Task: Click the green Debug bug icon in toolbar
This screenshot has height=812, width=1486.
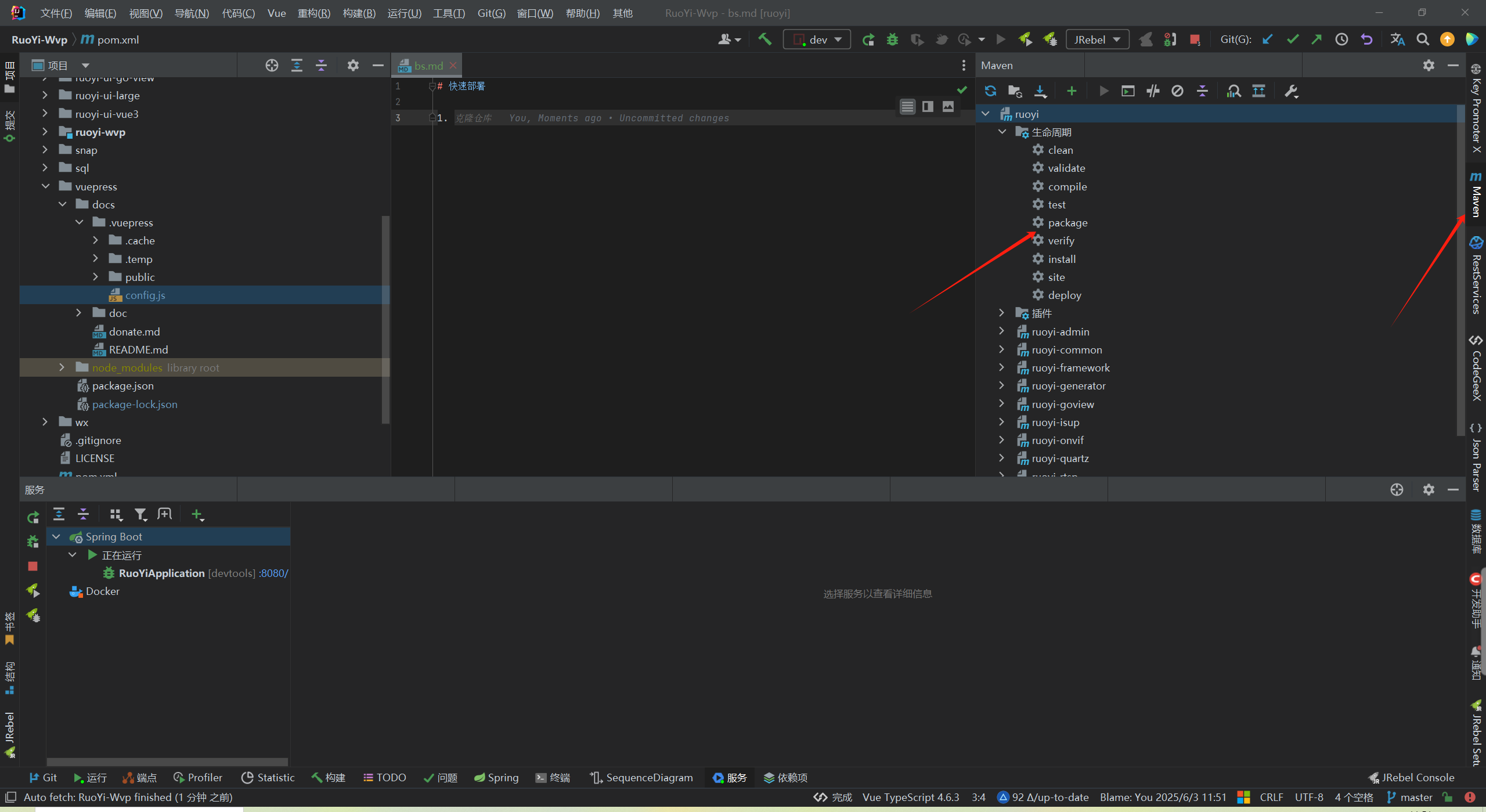Action: [892, 39]
